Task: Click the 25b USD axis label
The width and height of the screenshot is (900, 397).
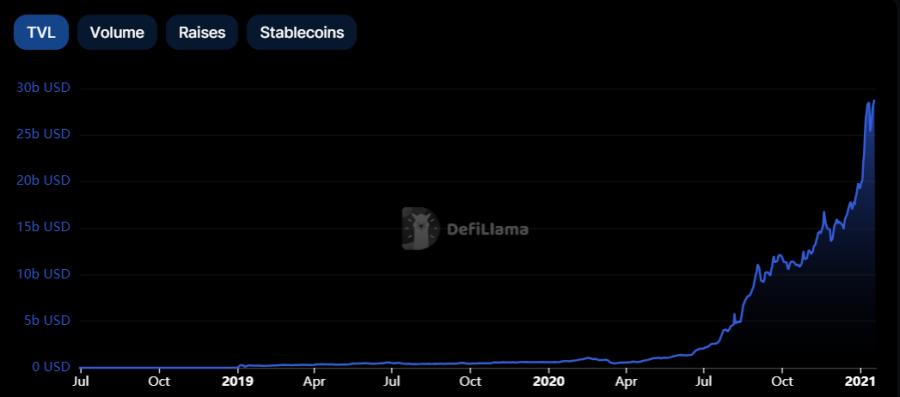Action: pyautogui.click(x=44, y=134)
